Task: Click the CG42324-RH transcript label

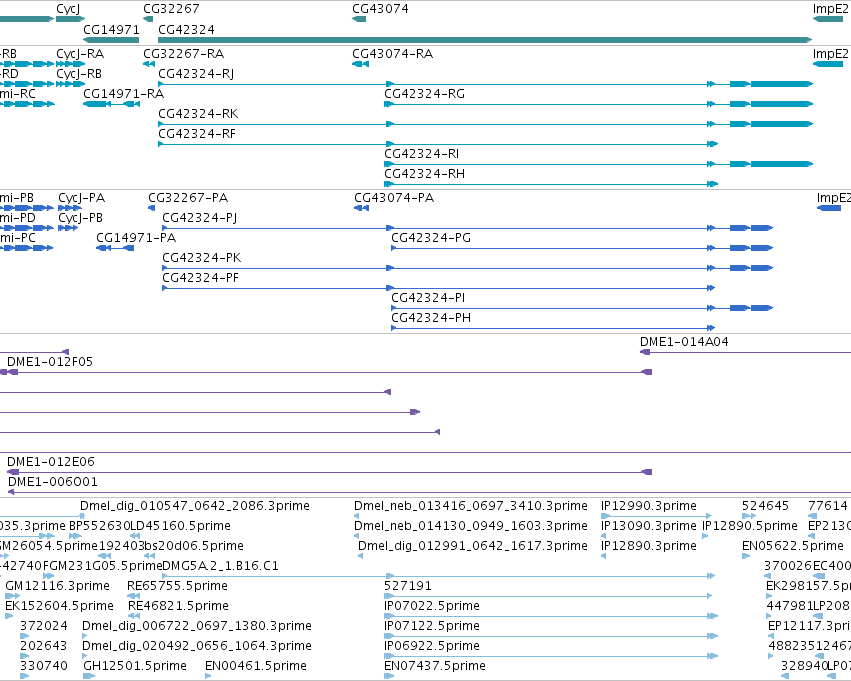Action: coord(424,174)
